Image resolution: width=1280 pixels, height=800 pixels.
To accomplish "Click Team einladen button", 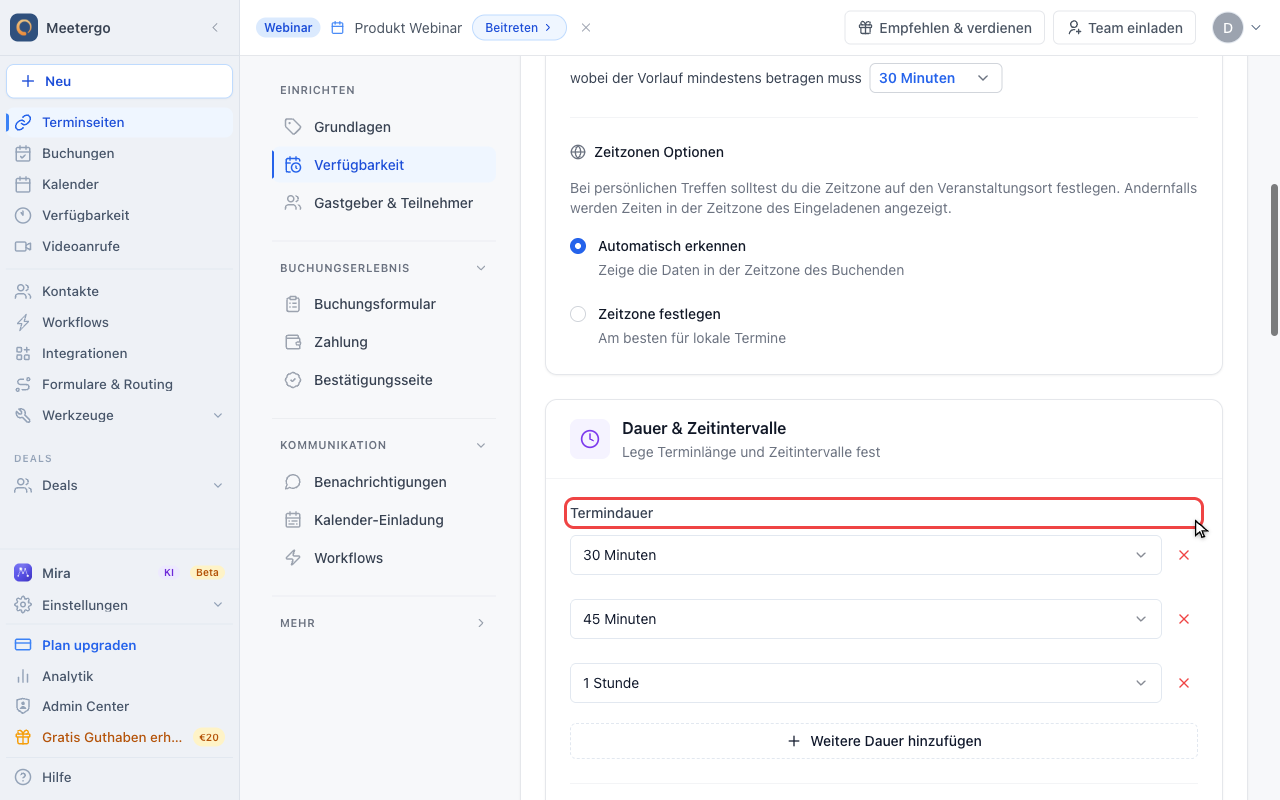I will (1125, 28).
